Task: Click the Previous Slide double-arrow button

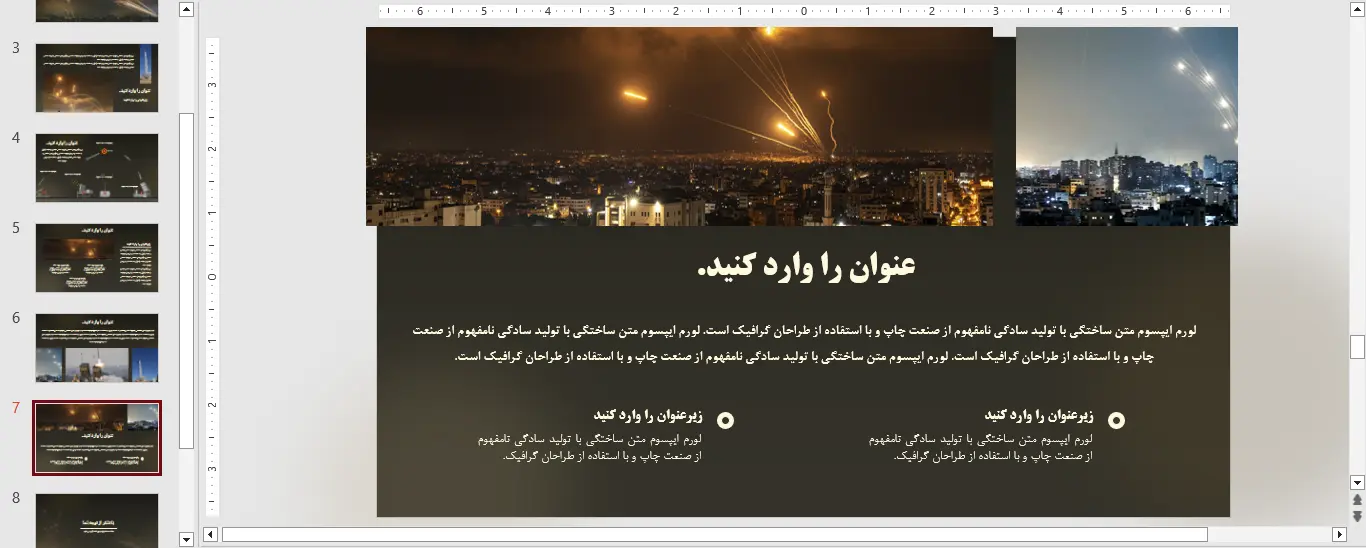Action: click(x=1357, y=499)
